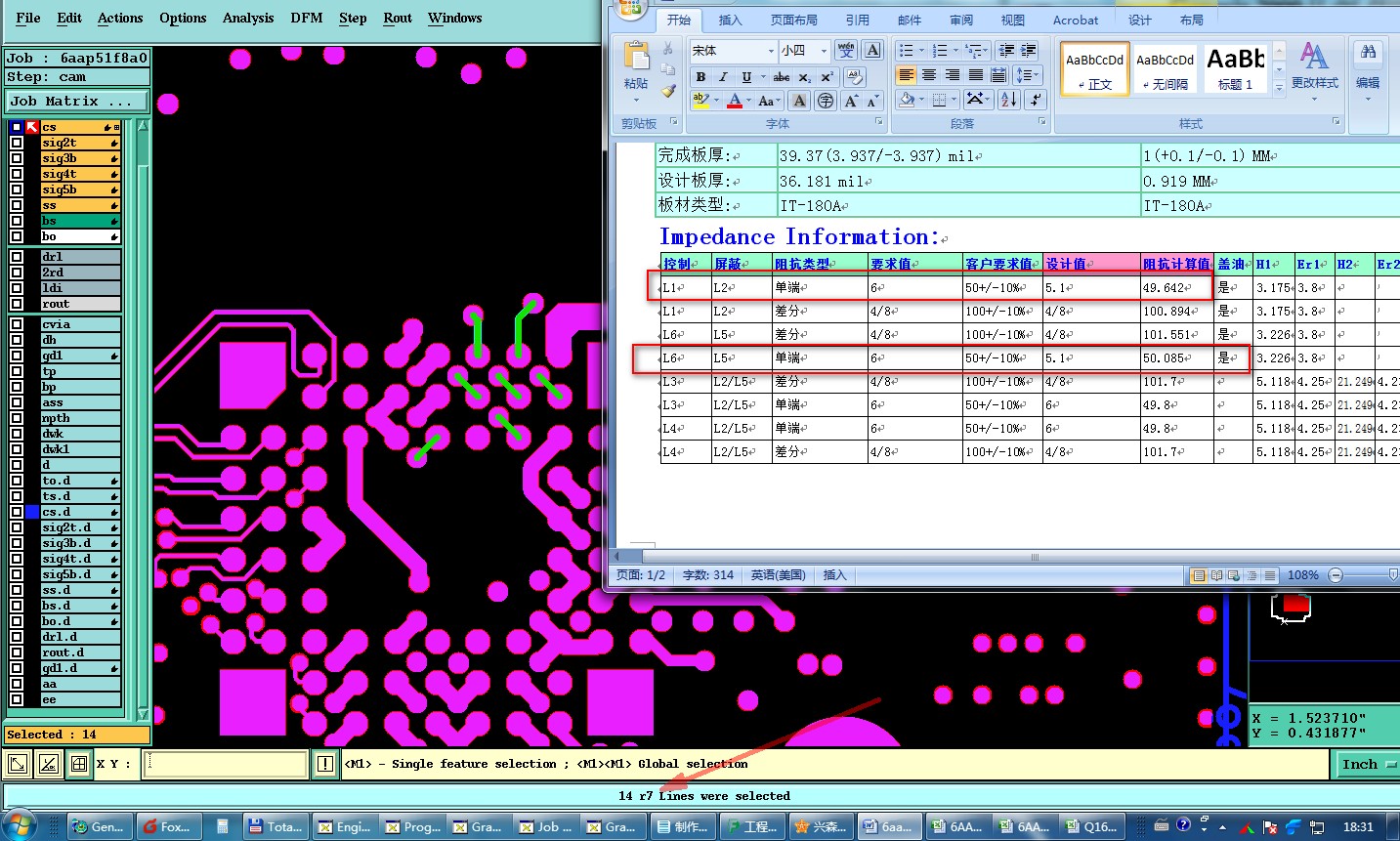The width and height of the screenshot is (1400, 841).
Task: Click the Find/Edit binoculars icon
Action: click(x=1368, y=52)
